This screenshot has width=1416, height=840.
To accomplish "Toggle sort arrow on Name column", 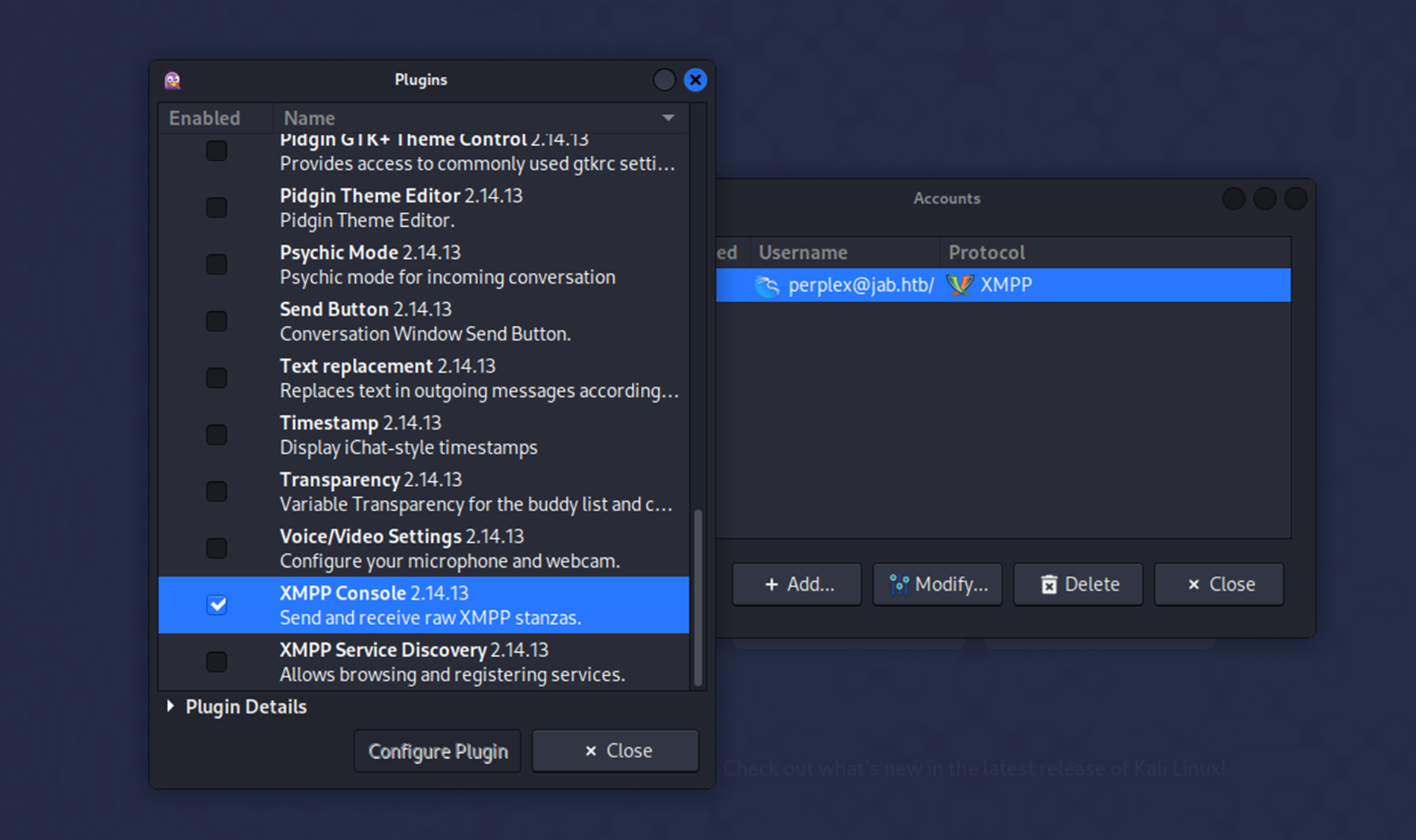I will click(x=668, y=118).
